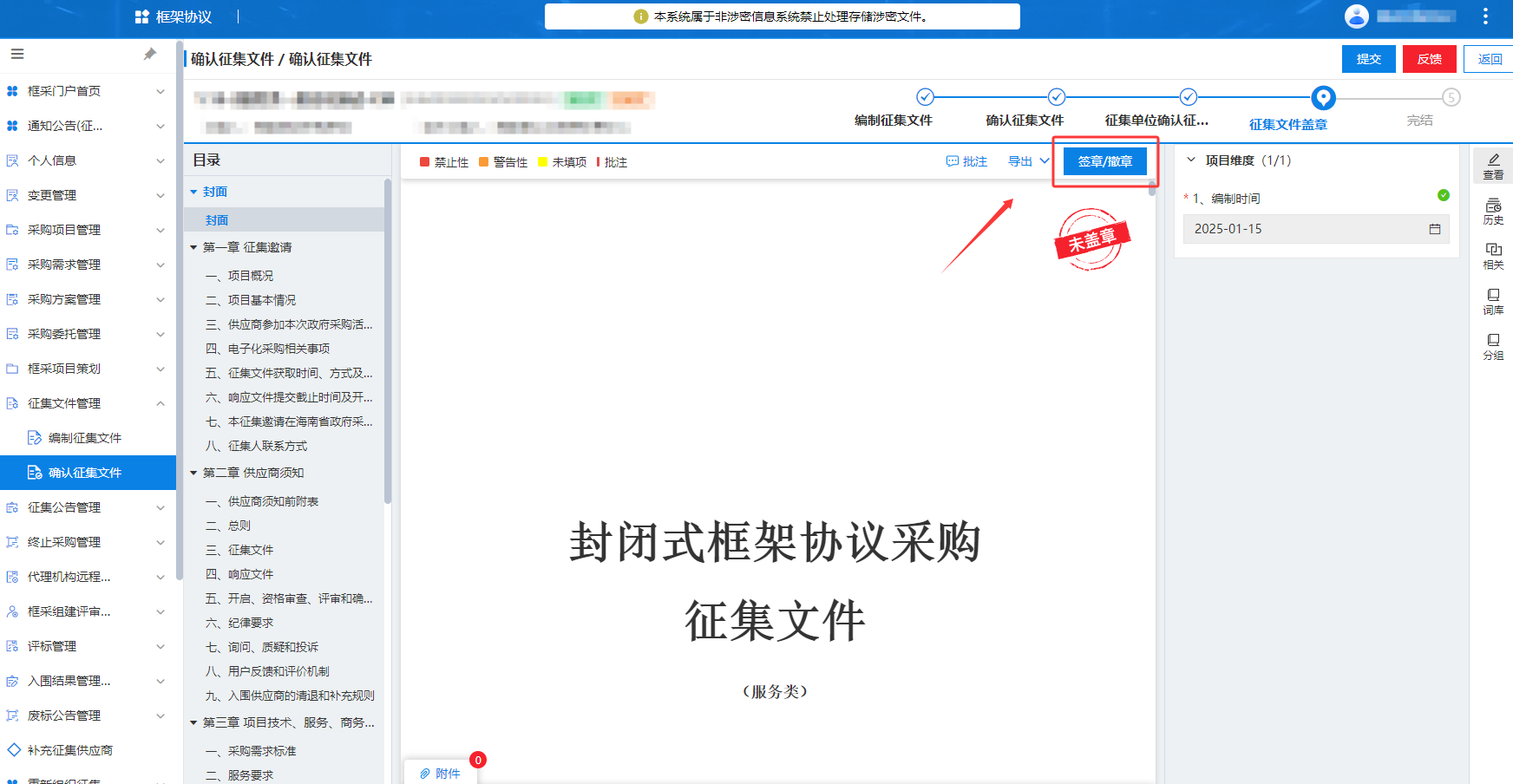
Task: Expand the 框采门户首页 menu
Action: [x=160, y=91]
